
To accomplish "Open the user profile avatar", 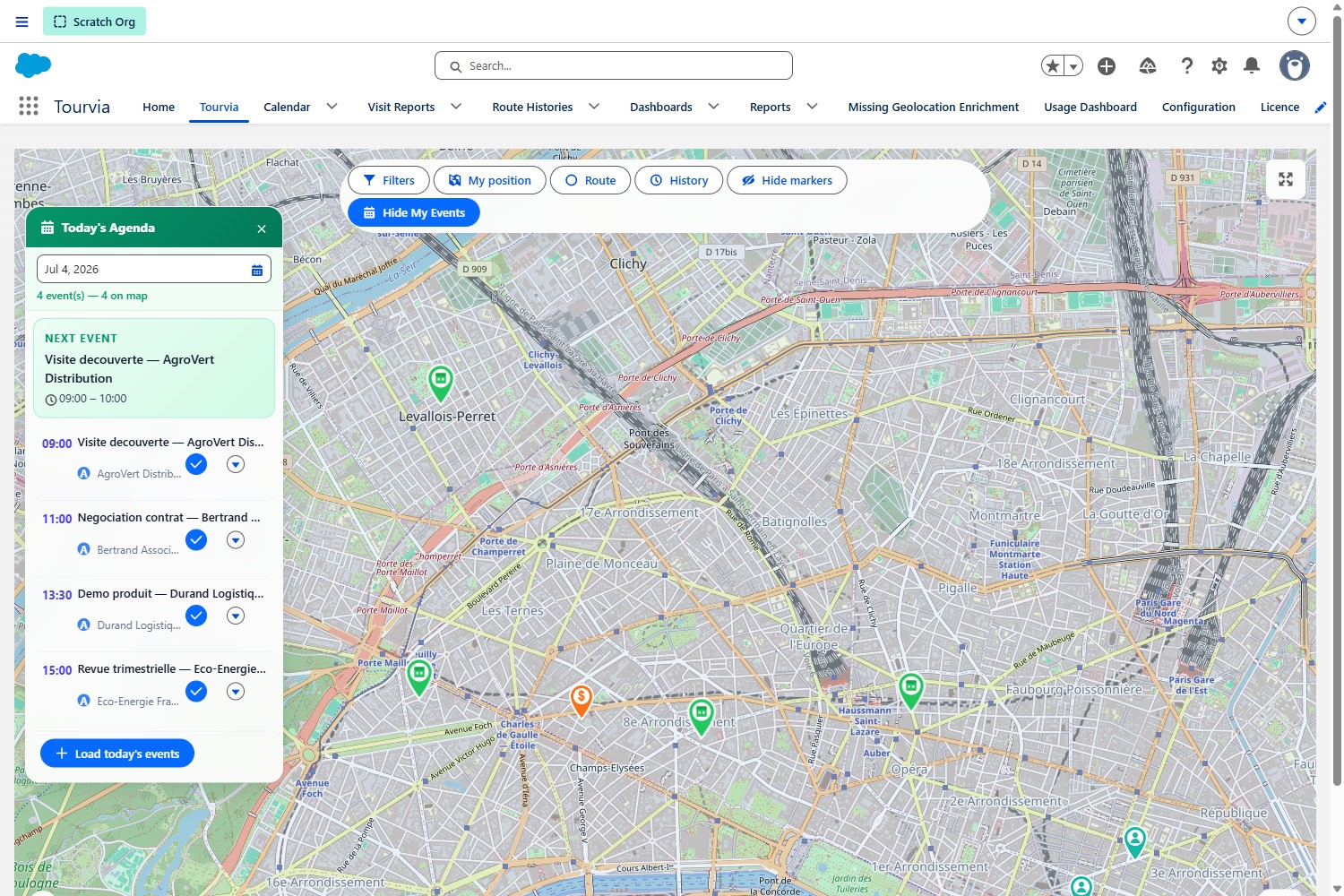I will coord(1295,65).
